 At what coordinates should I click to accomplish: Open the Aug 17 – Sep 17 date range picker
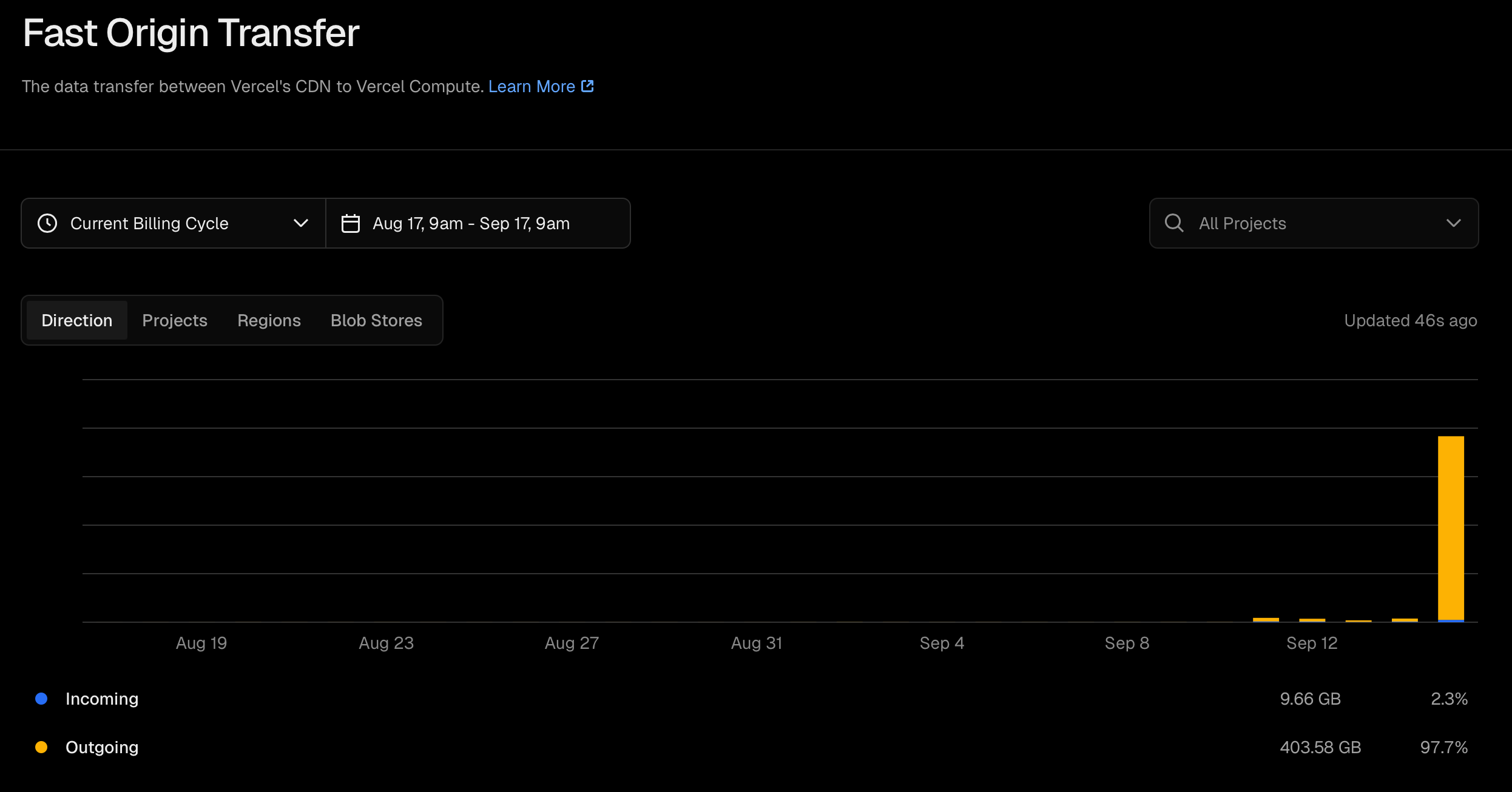[471, 223]
